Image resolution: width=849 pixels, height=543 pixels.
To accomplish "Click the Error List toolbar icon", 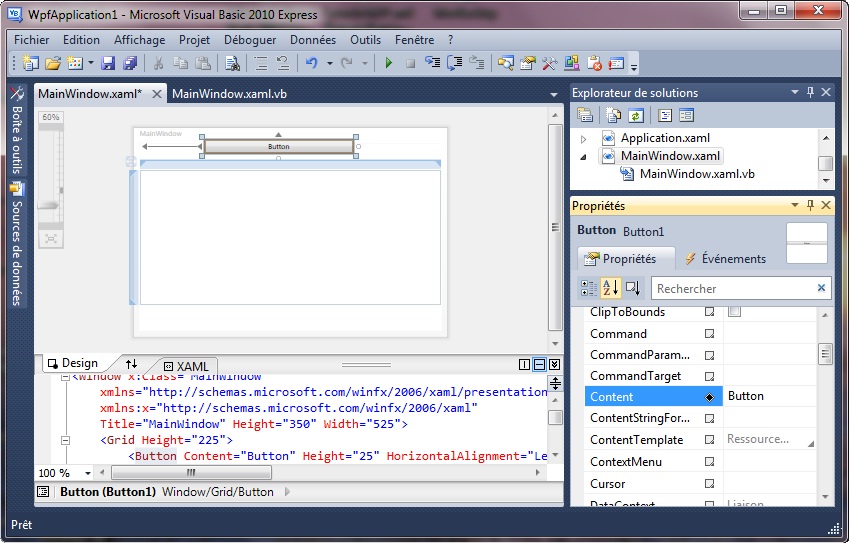I will click(595, 63).
